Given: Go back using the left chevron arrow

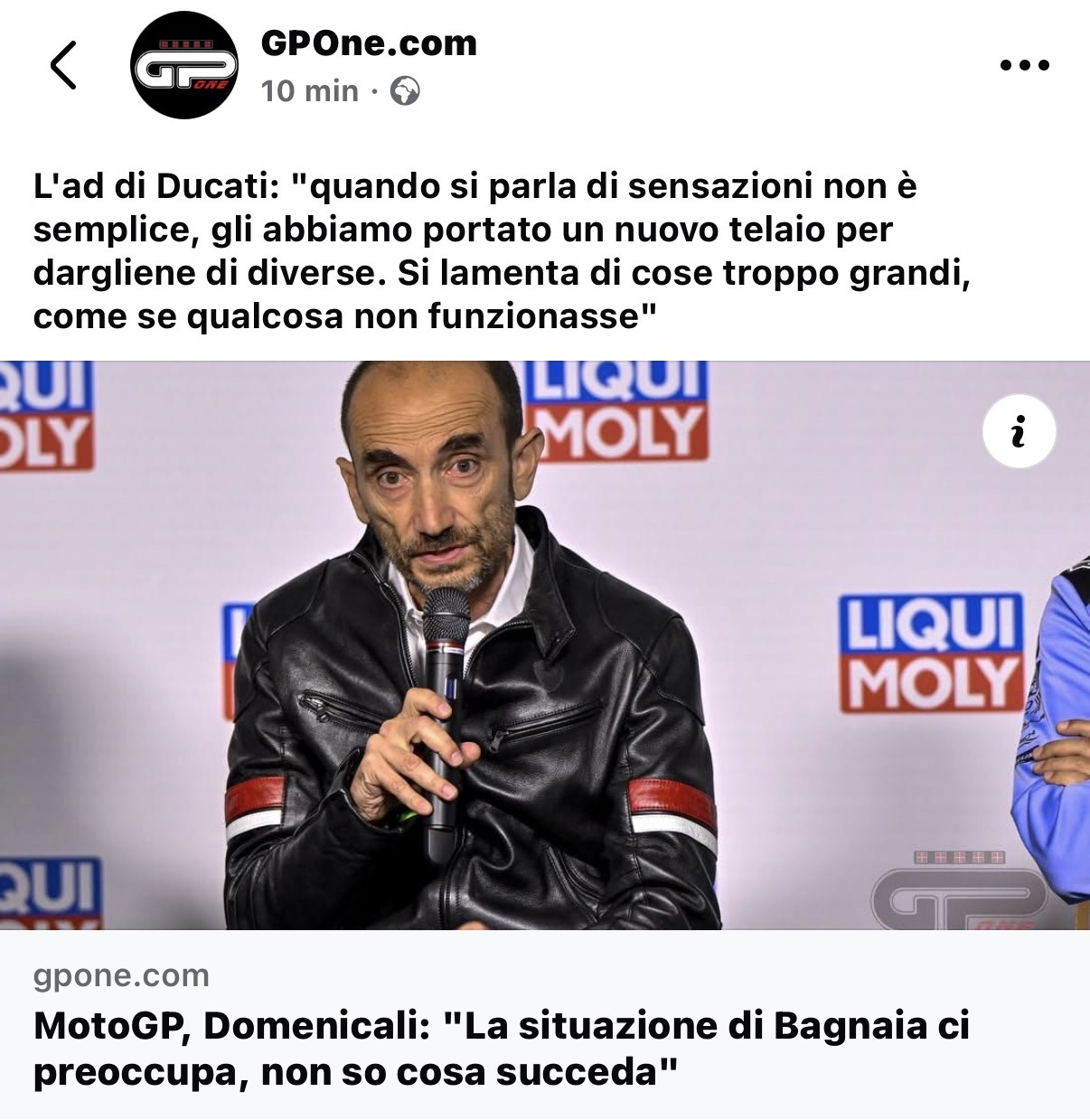Looking at the screenshot, I should 63,65.
